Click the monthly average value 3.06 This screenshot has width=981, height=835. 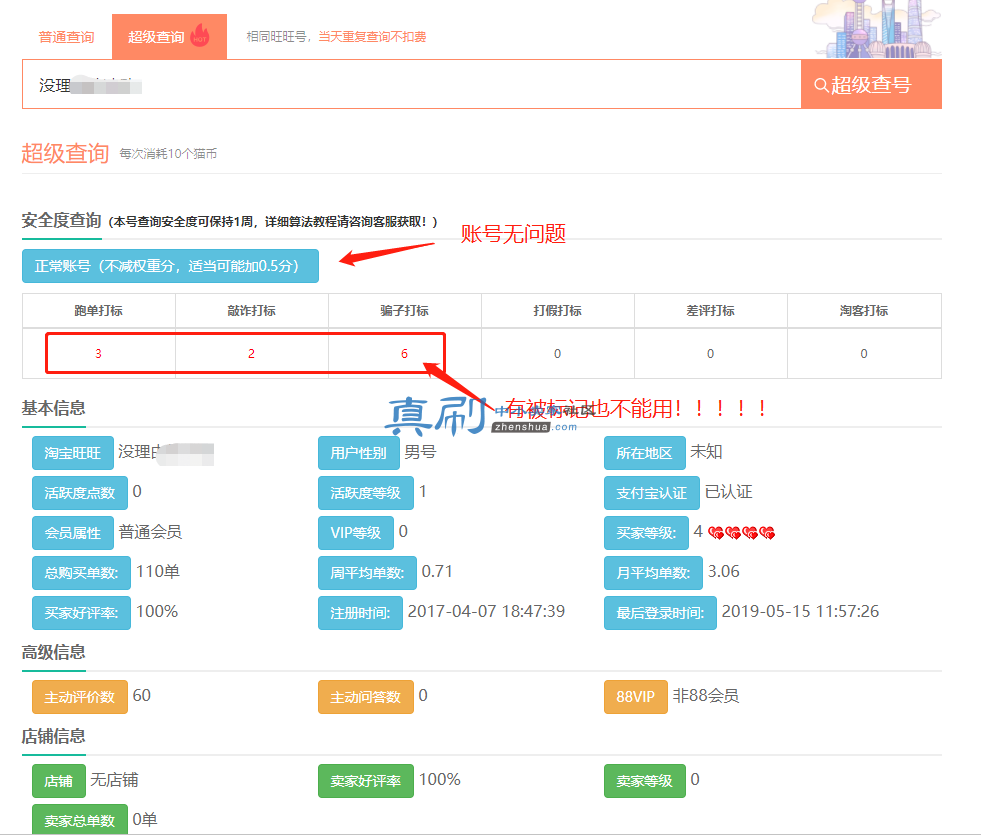tap(723, 572)
